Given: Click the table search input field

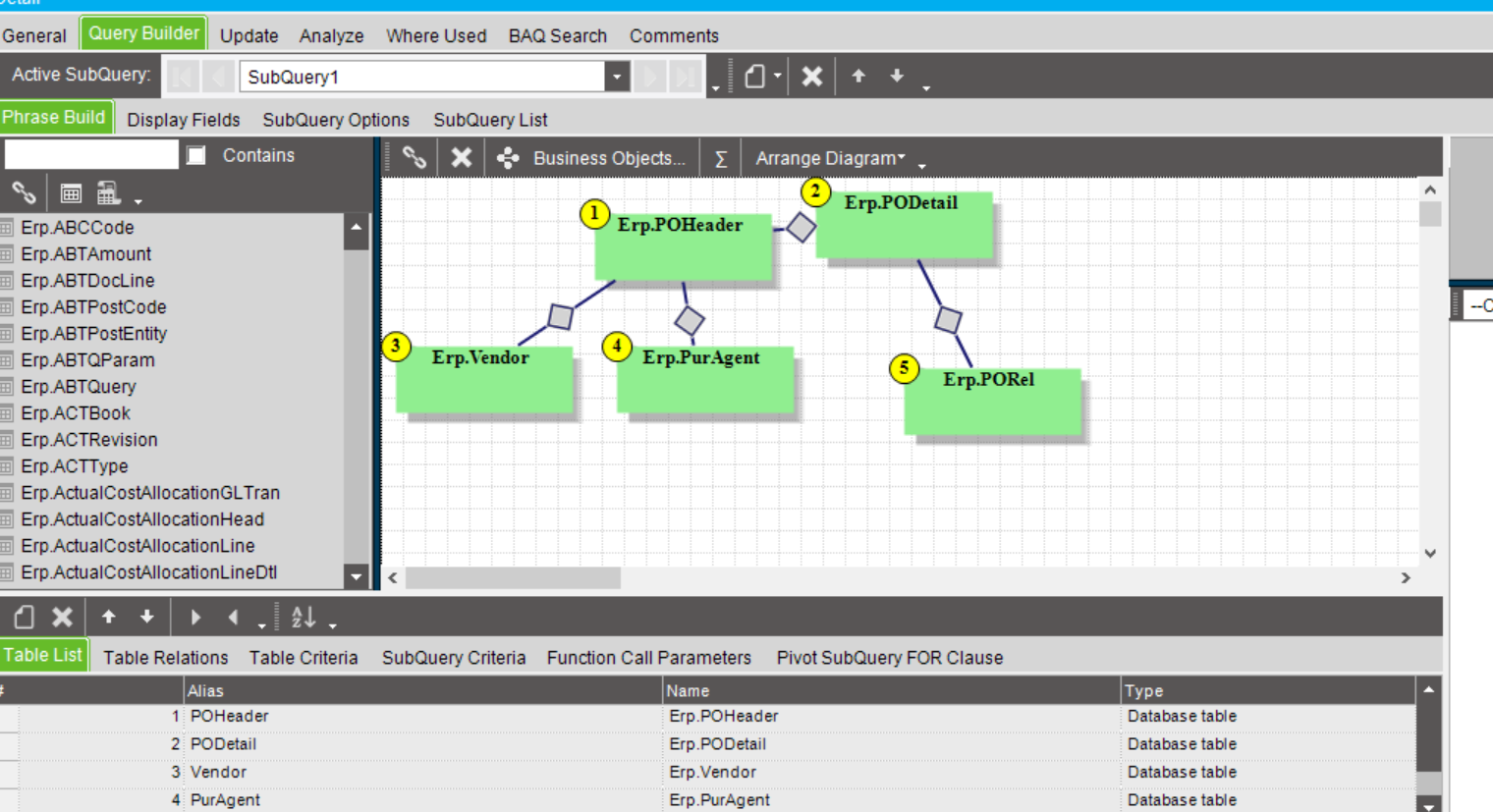Looking at the screenshot, I should coord(91,155).
